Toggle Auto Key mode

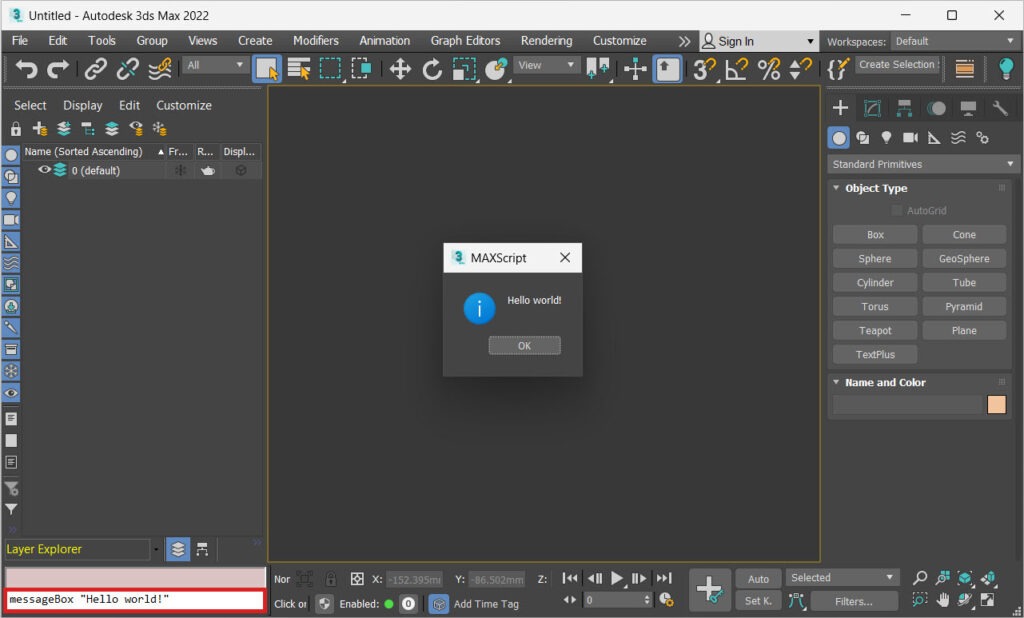[x=758, y=579]
